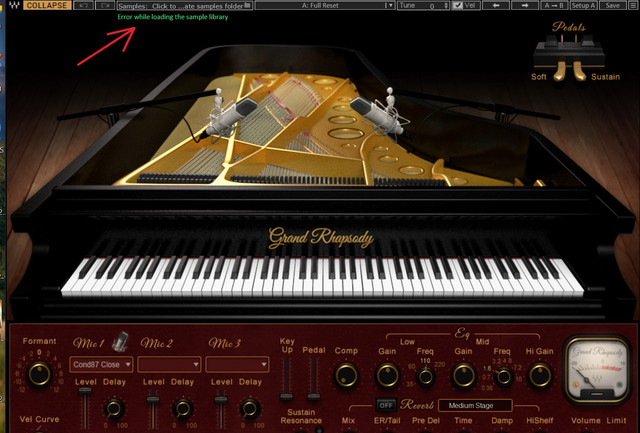
Task: Click the Mic 1 microphone icon
Action: (120, 342)
